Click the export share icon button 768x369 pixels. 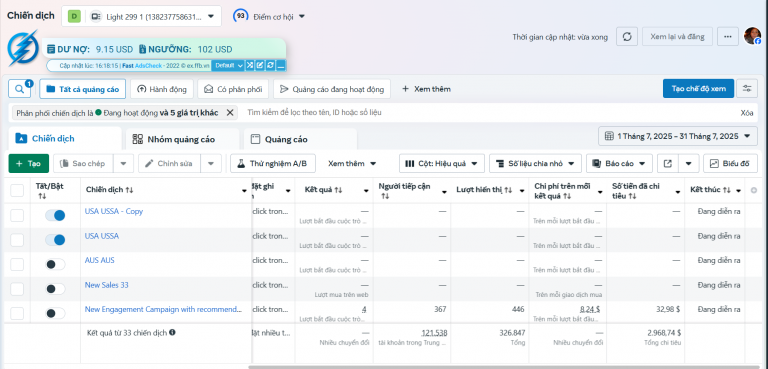[x=667, y=164]
